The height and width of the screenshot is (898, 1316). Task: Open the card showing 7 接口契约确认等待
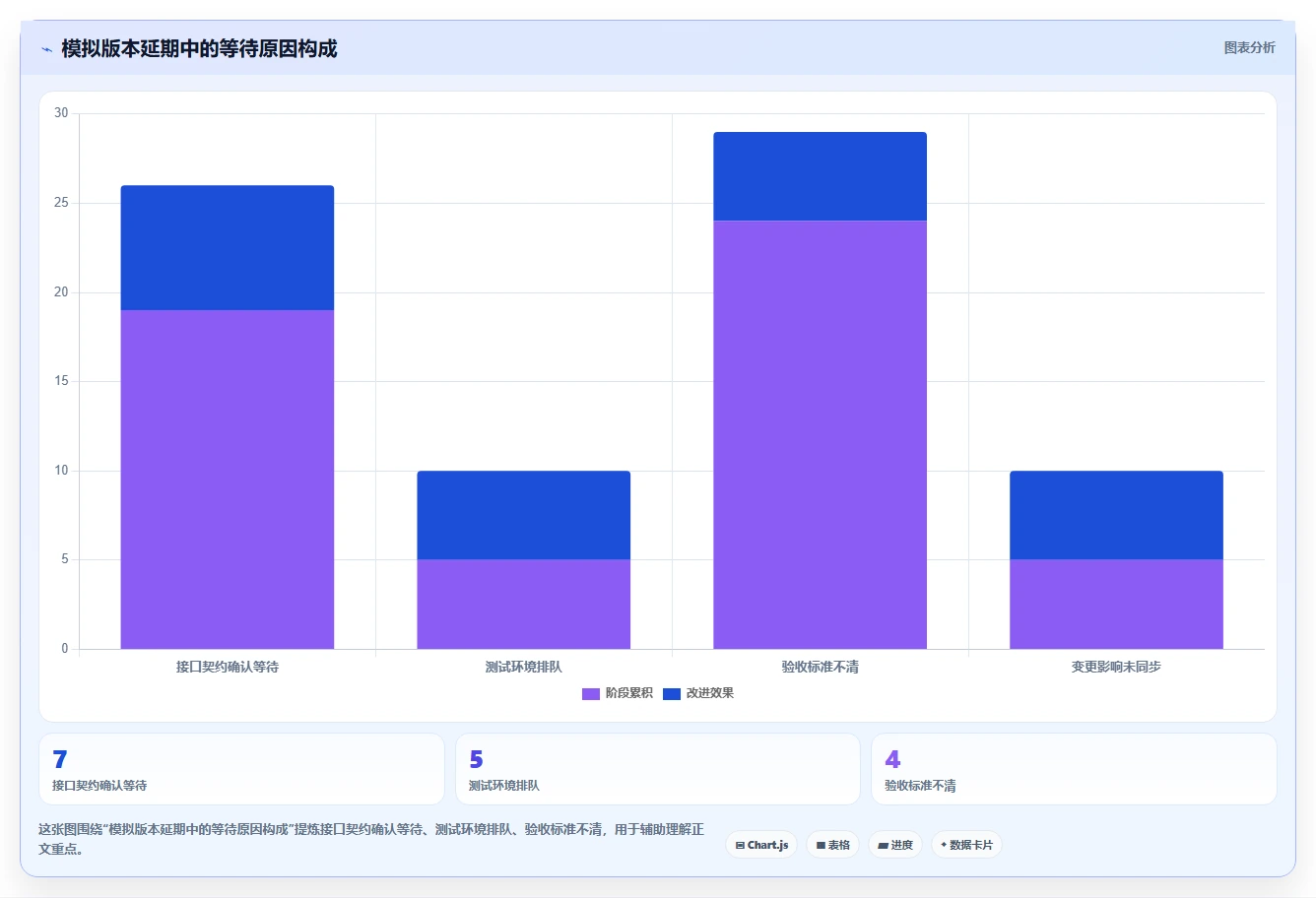click(241, 769)
